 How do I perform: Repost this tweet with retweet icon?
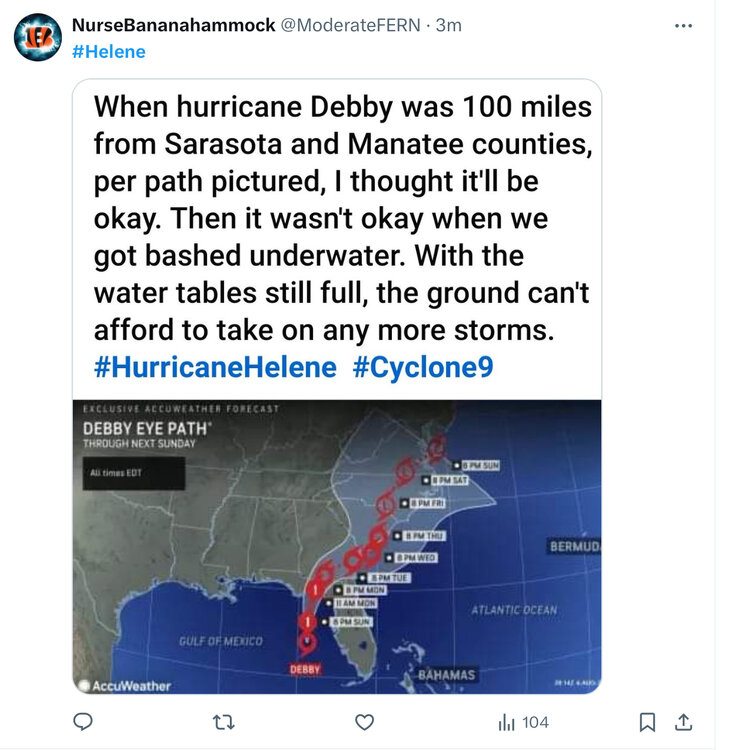tap(223, 722)
